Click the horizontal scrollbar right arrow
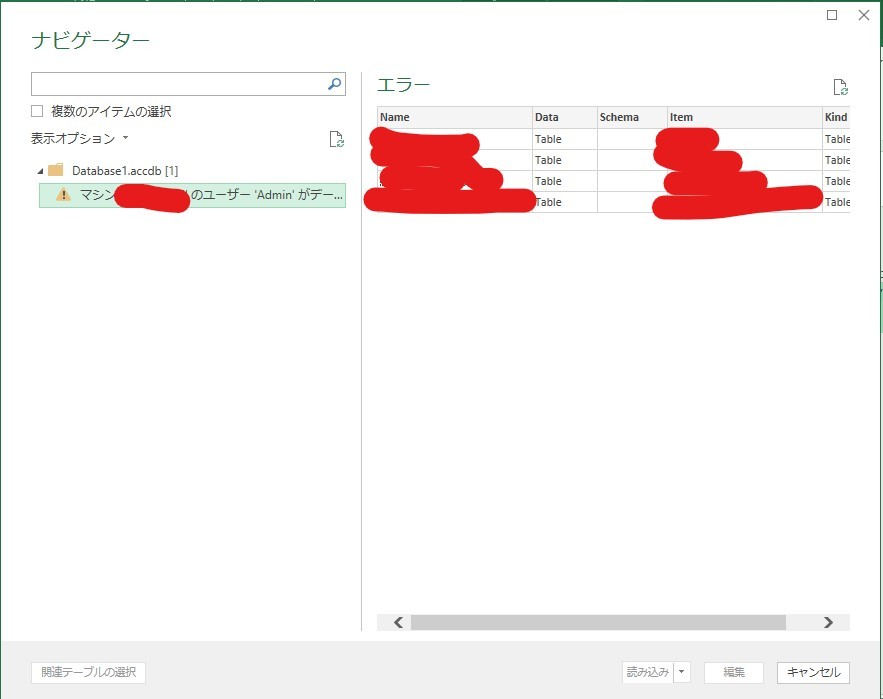The image size is (883, 699). (x=828, y=622)
